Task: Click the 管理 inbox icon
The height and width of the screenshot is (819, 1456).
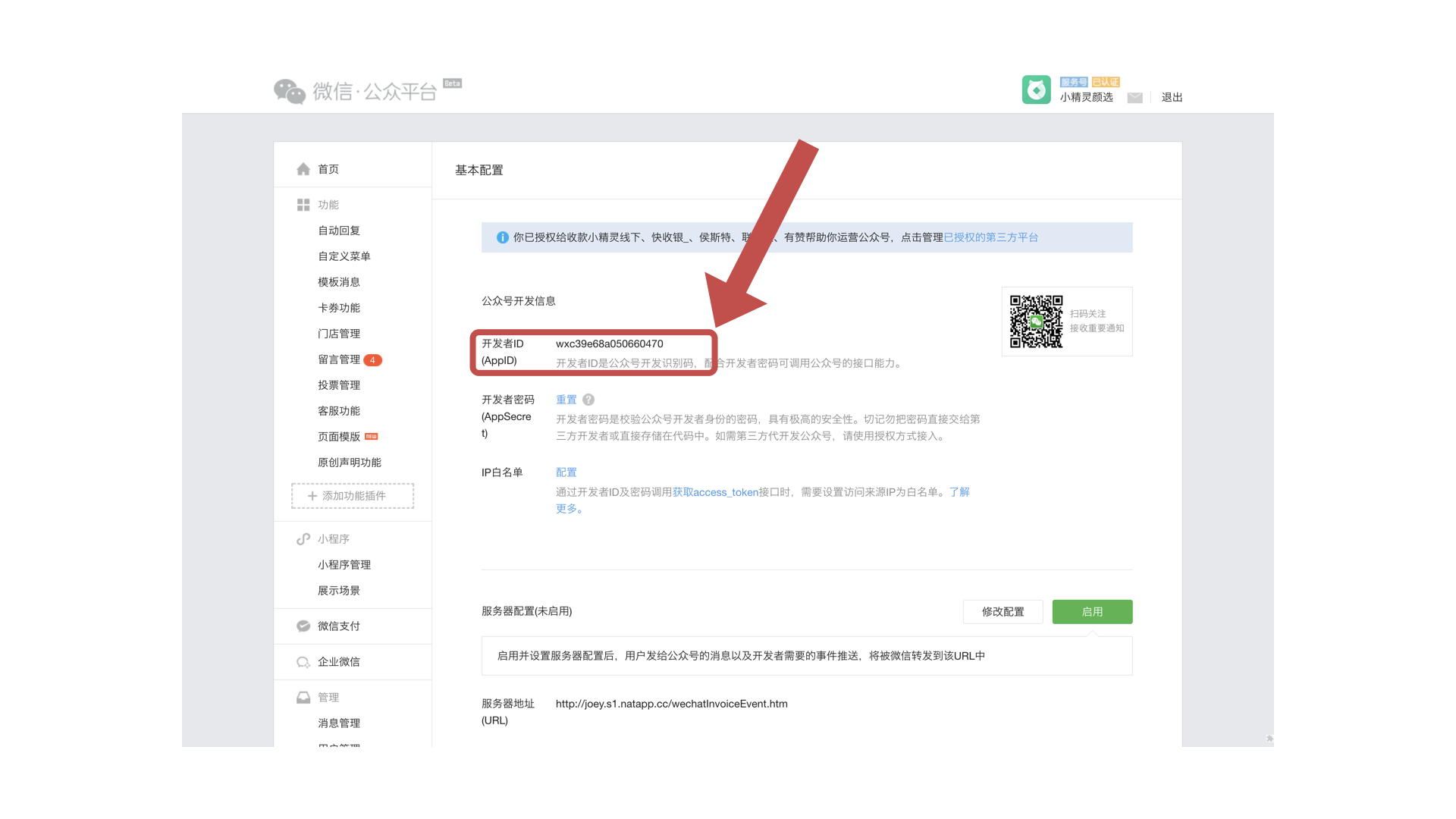Action: [x=303, y=698]
